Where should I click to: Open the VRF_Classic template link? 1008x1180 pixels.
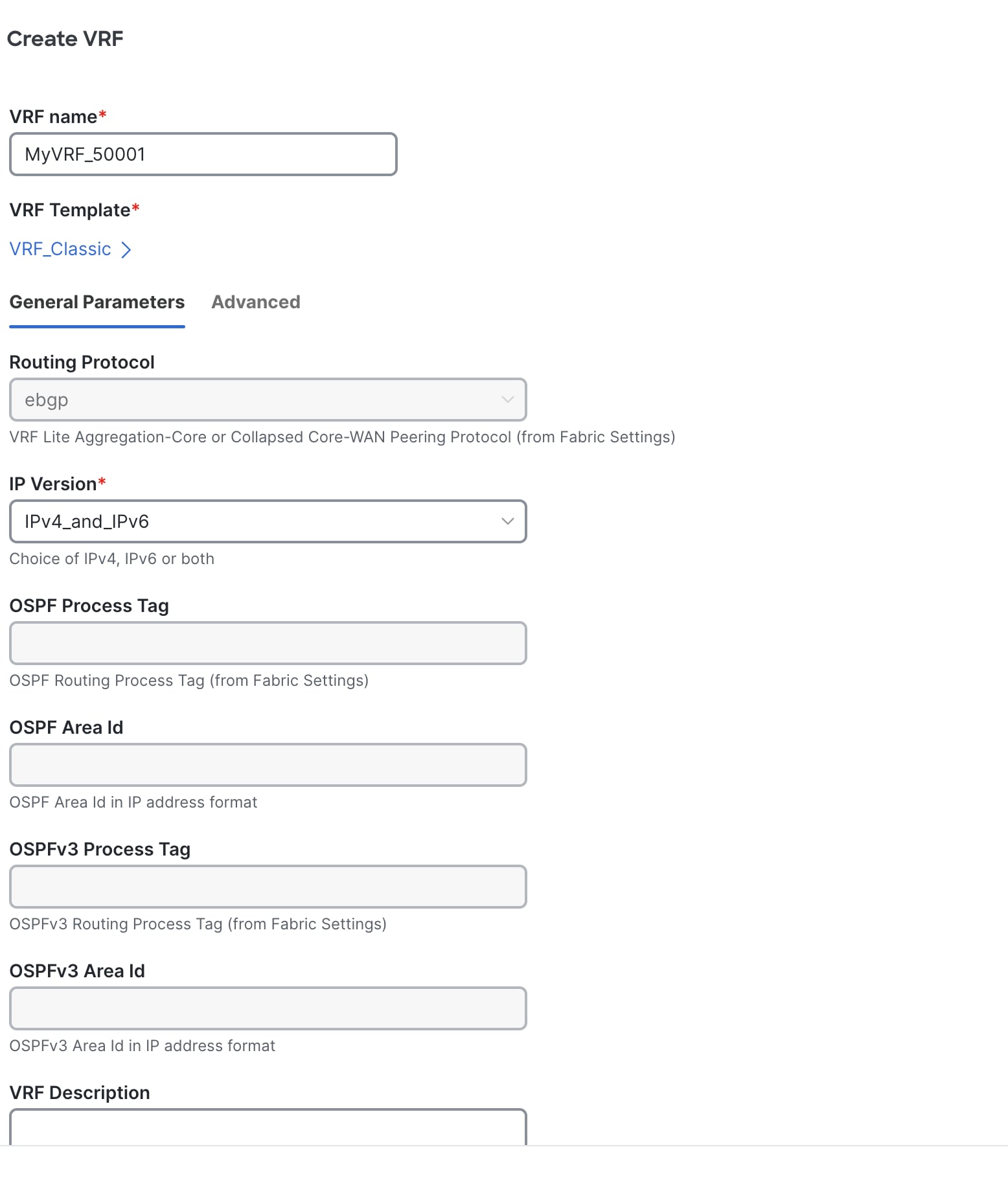point(60,249)
